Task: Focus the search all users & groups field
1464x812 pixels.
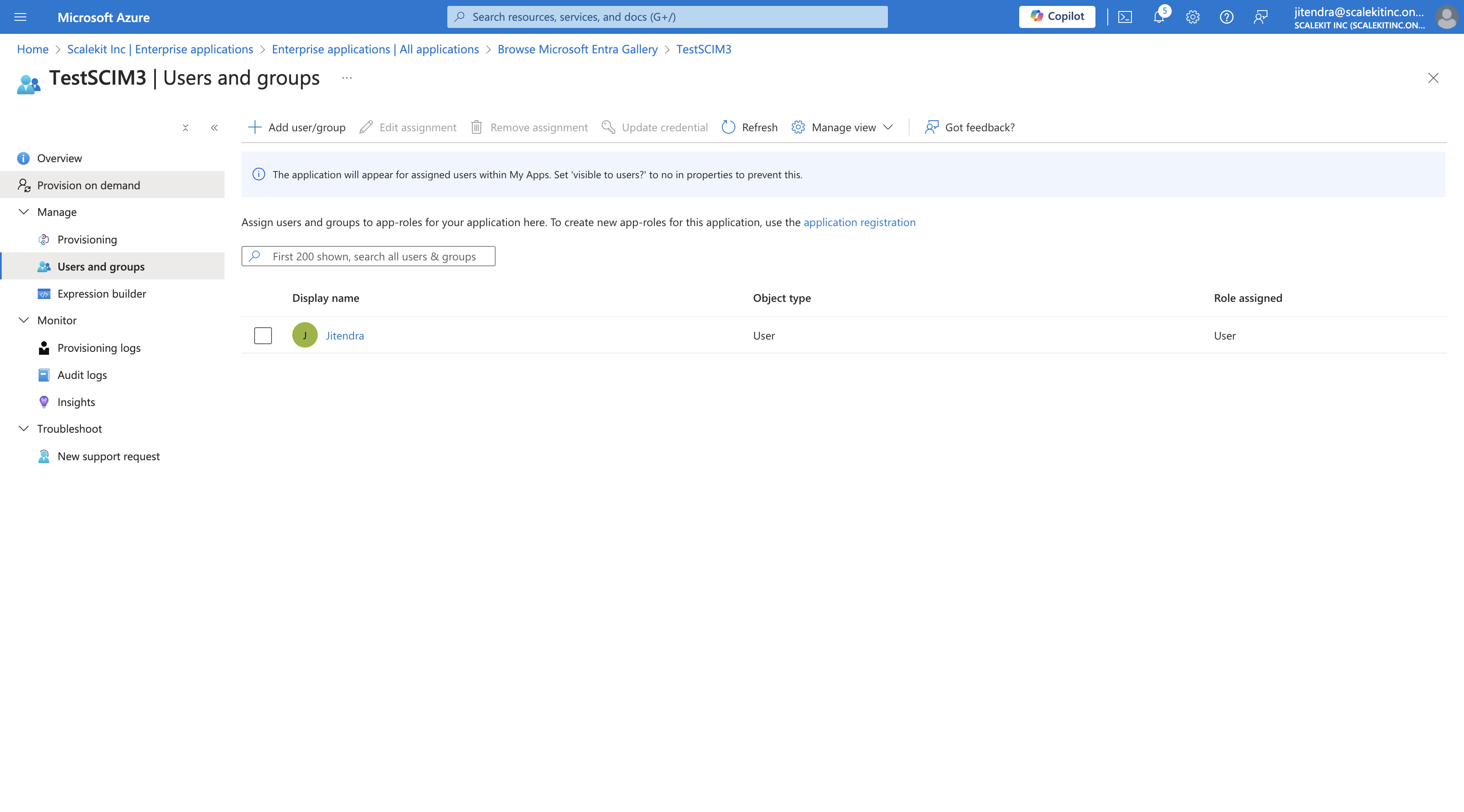Action: point(368,256)
